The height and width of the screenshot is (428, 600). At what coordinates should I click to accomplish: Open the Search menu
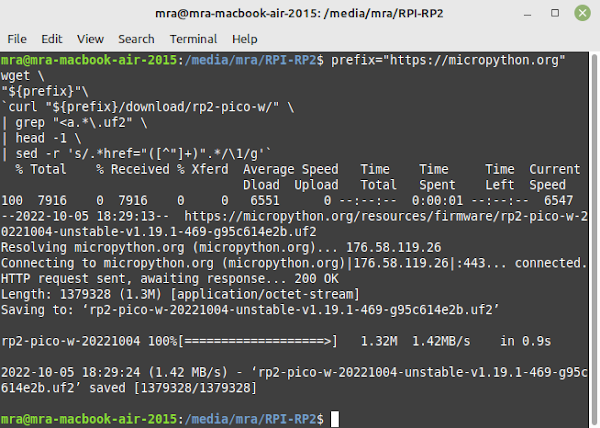pos(136,39)
